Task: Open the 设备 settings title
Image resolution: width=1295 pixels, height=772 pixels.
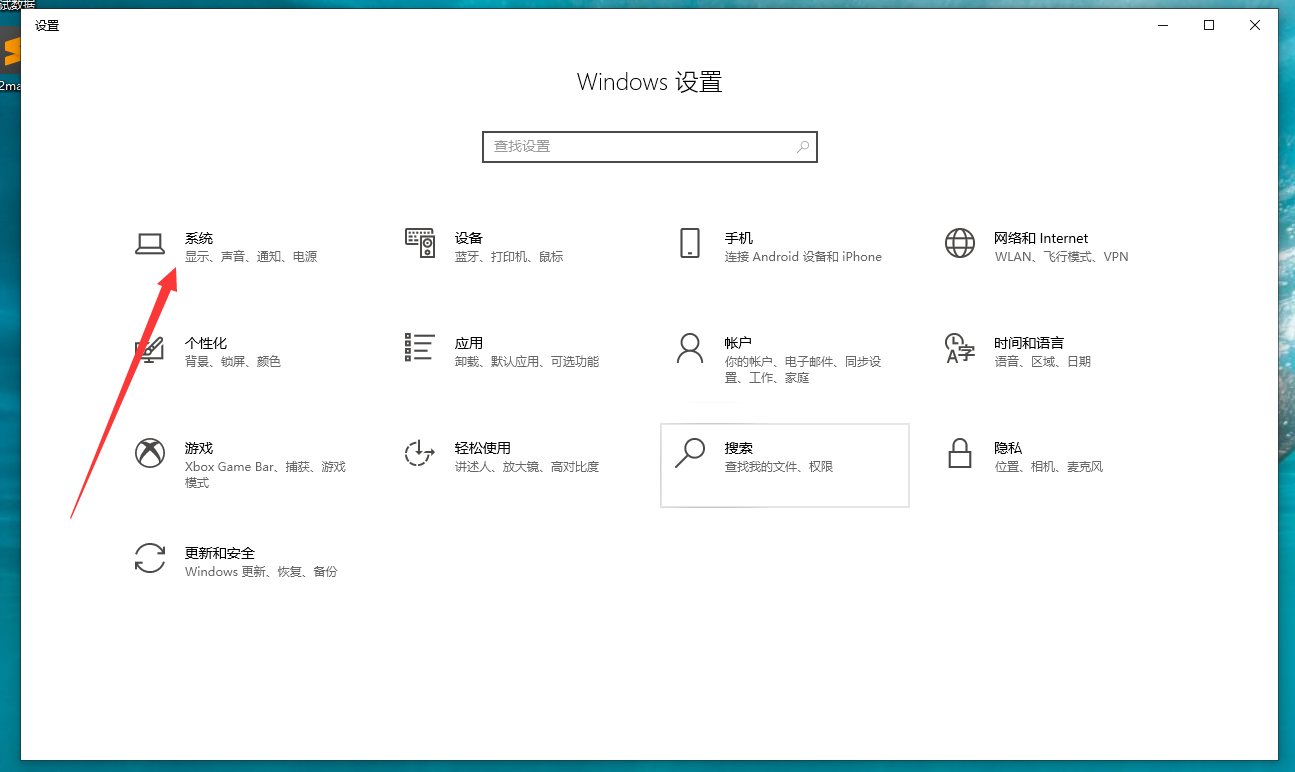Action: click(469, 238)
